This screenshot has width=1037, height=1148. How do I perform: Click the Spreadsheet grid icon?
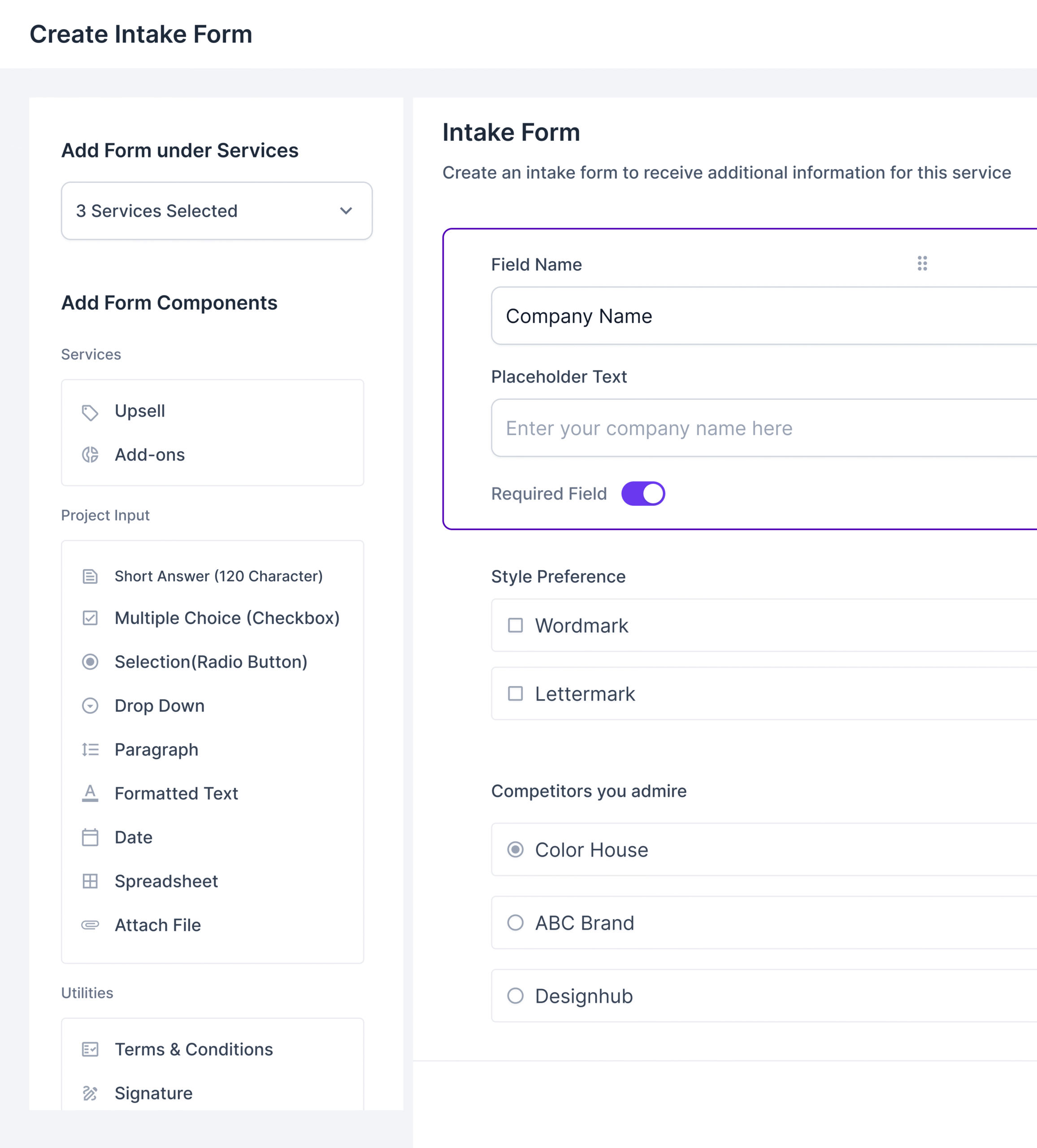point(90,881)
